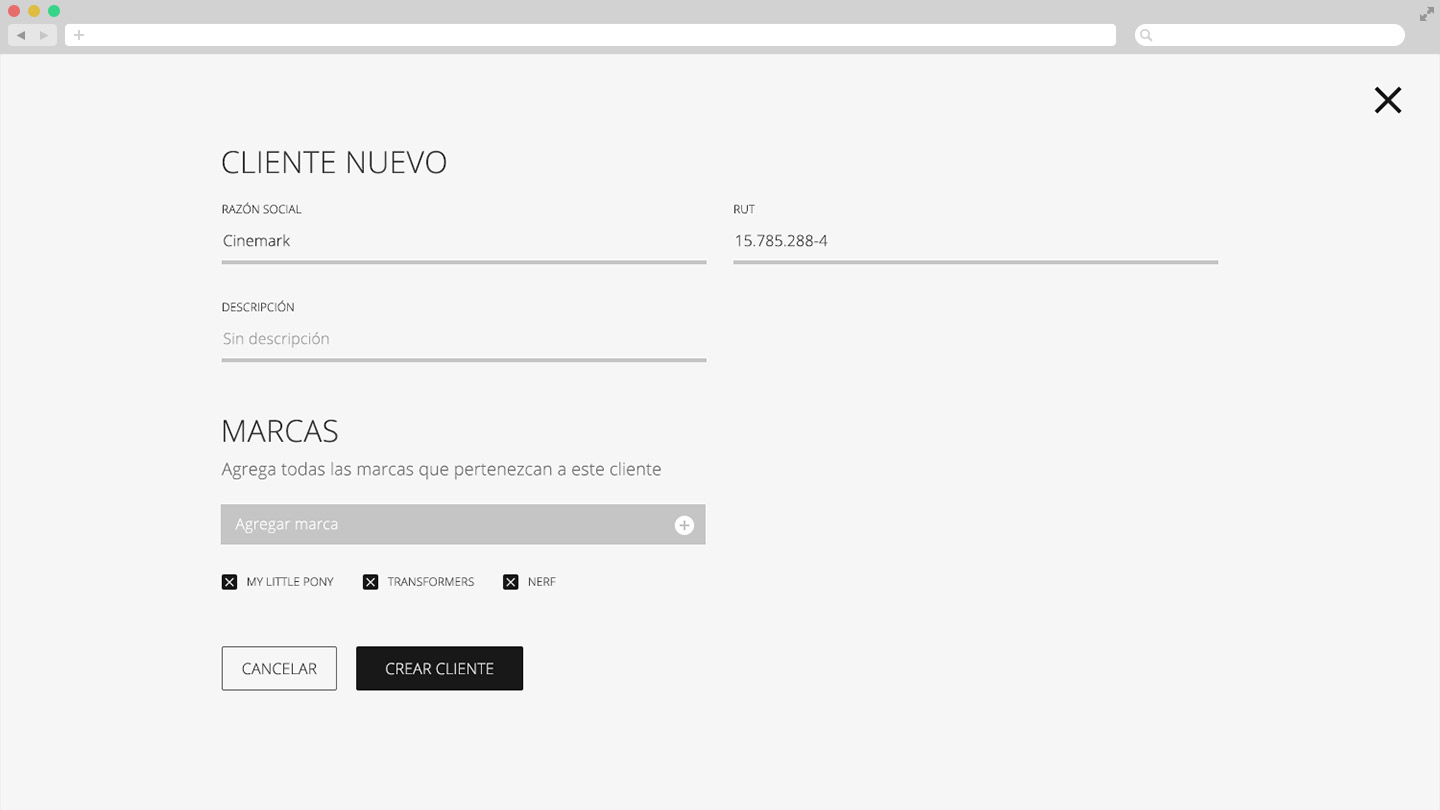Click the green window maximize dot
Viewport: 1440px width, 810px height.
(x=54, y=11)
